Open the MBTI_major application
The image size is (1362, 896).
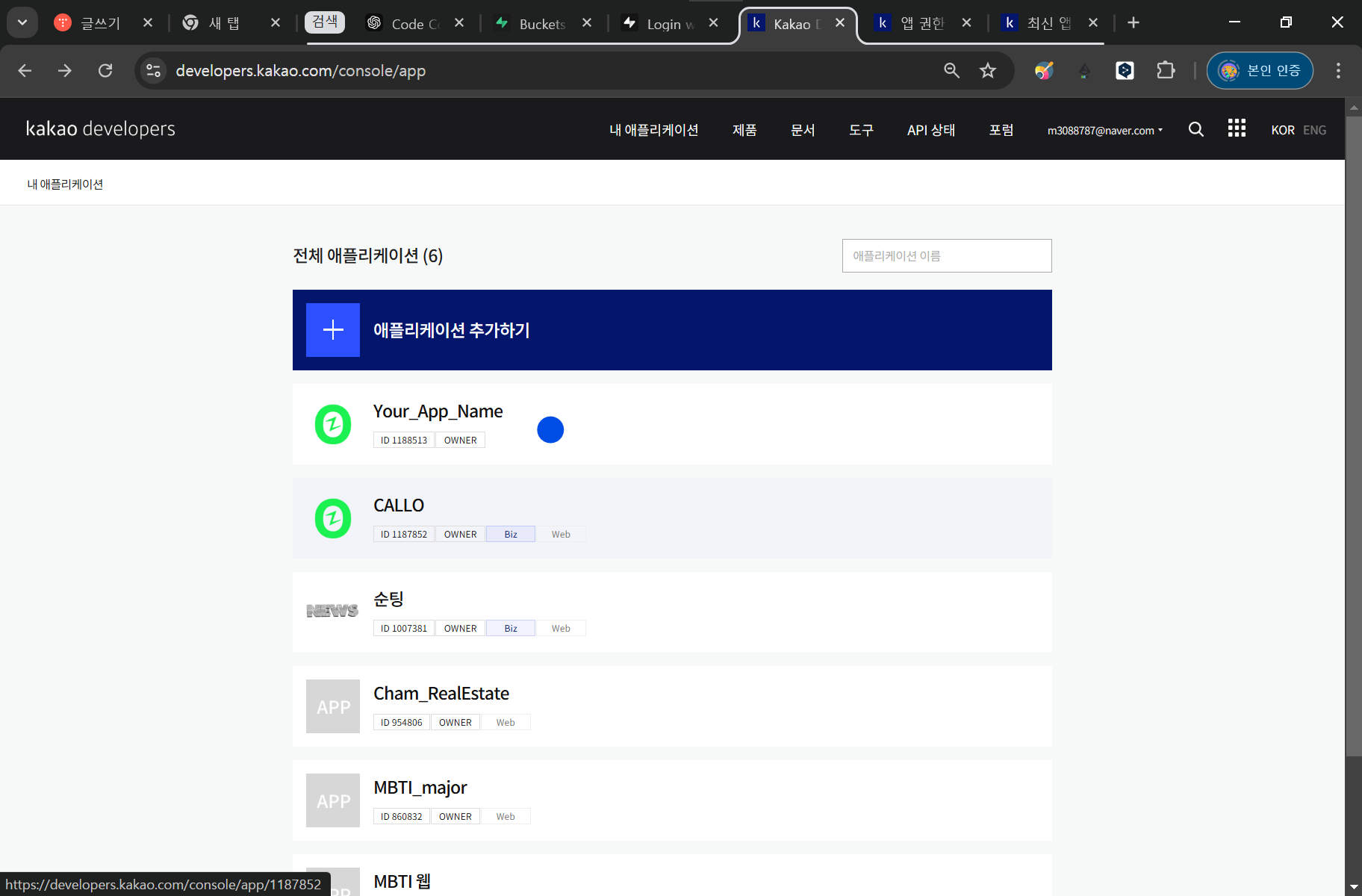[672, 800]
